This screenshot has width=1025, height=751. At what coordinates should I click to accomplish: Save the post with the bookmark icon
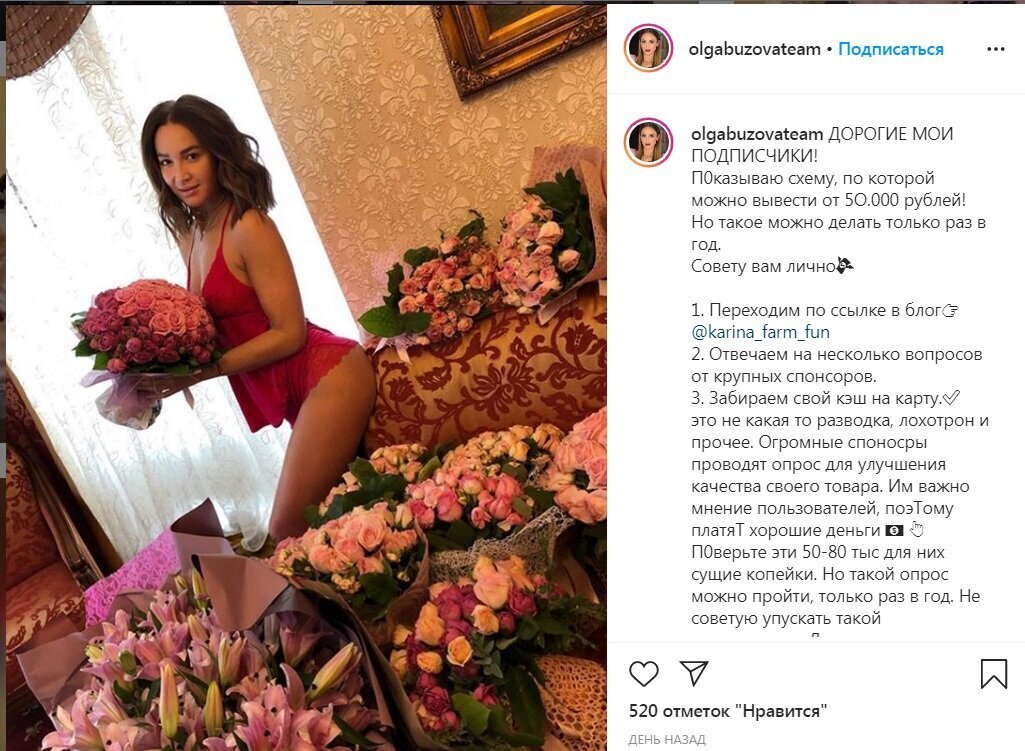[994, 674]
